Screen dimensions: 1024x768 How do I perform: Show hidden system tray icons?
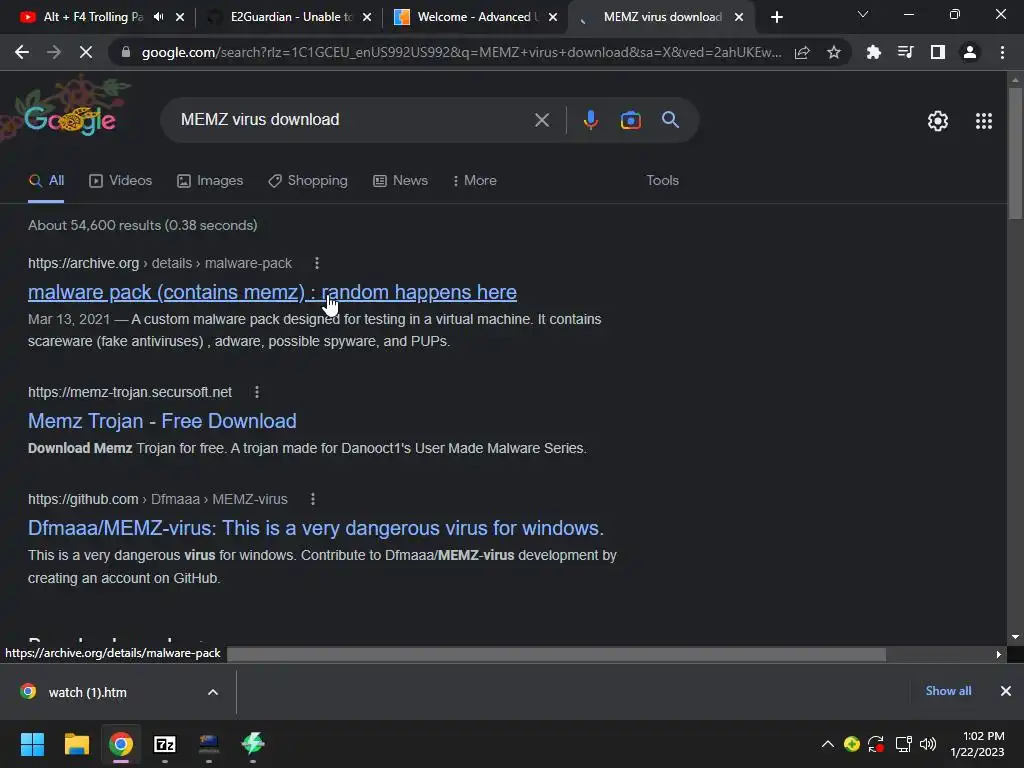[827, 744]
